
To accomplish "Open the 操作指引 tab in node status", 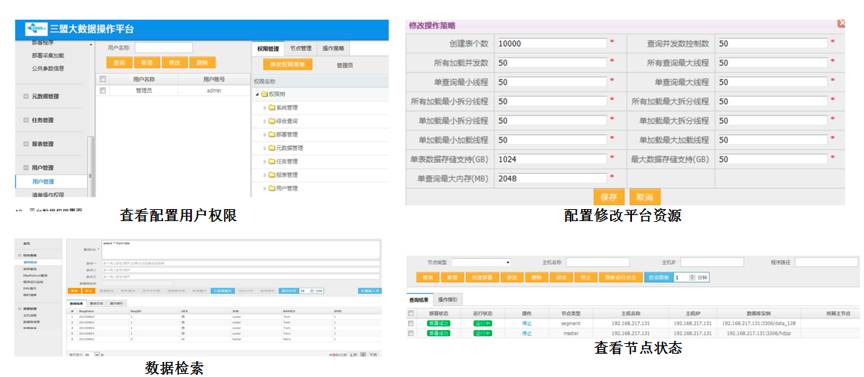I will pyautogui.click(x=449, y=300).
